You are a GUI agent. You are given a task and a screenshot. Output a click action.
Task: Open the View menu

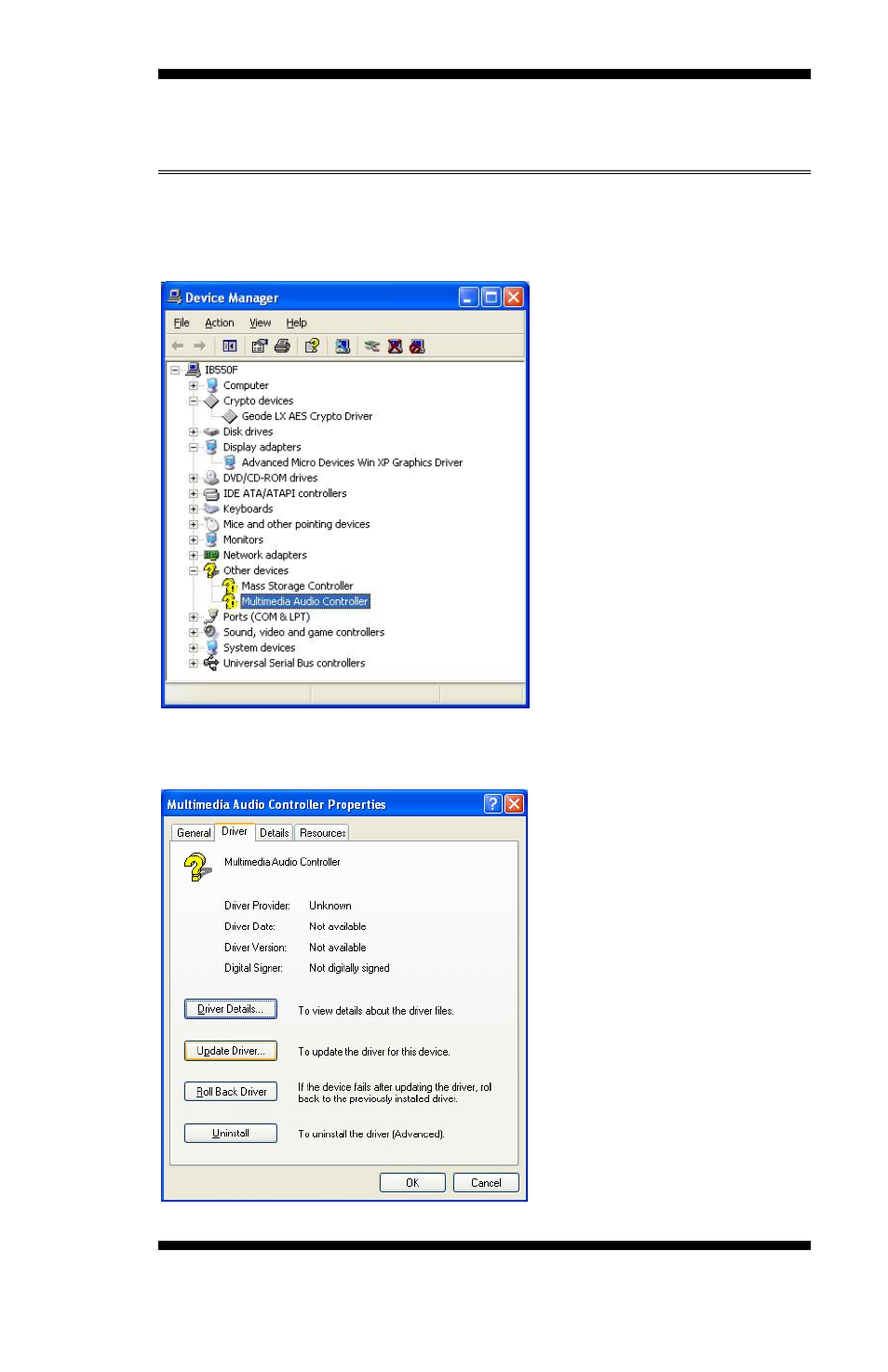[260, 323]
